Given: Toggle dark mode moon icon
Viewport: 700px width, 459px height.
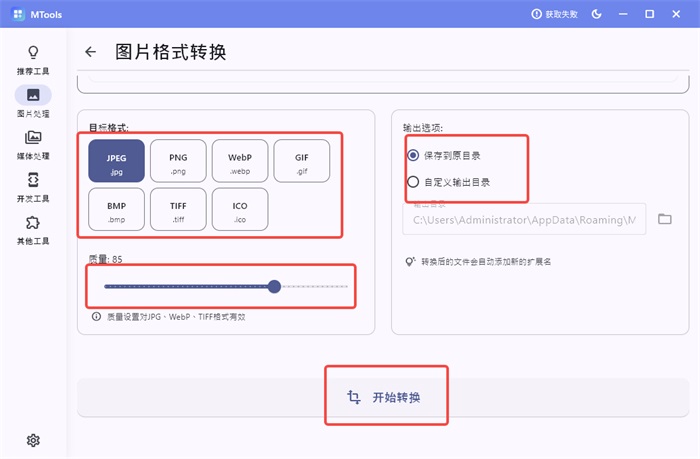Looking at the screenshot, I should pos(596,14).
